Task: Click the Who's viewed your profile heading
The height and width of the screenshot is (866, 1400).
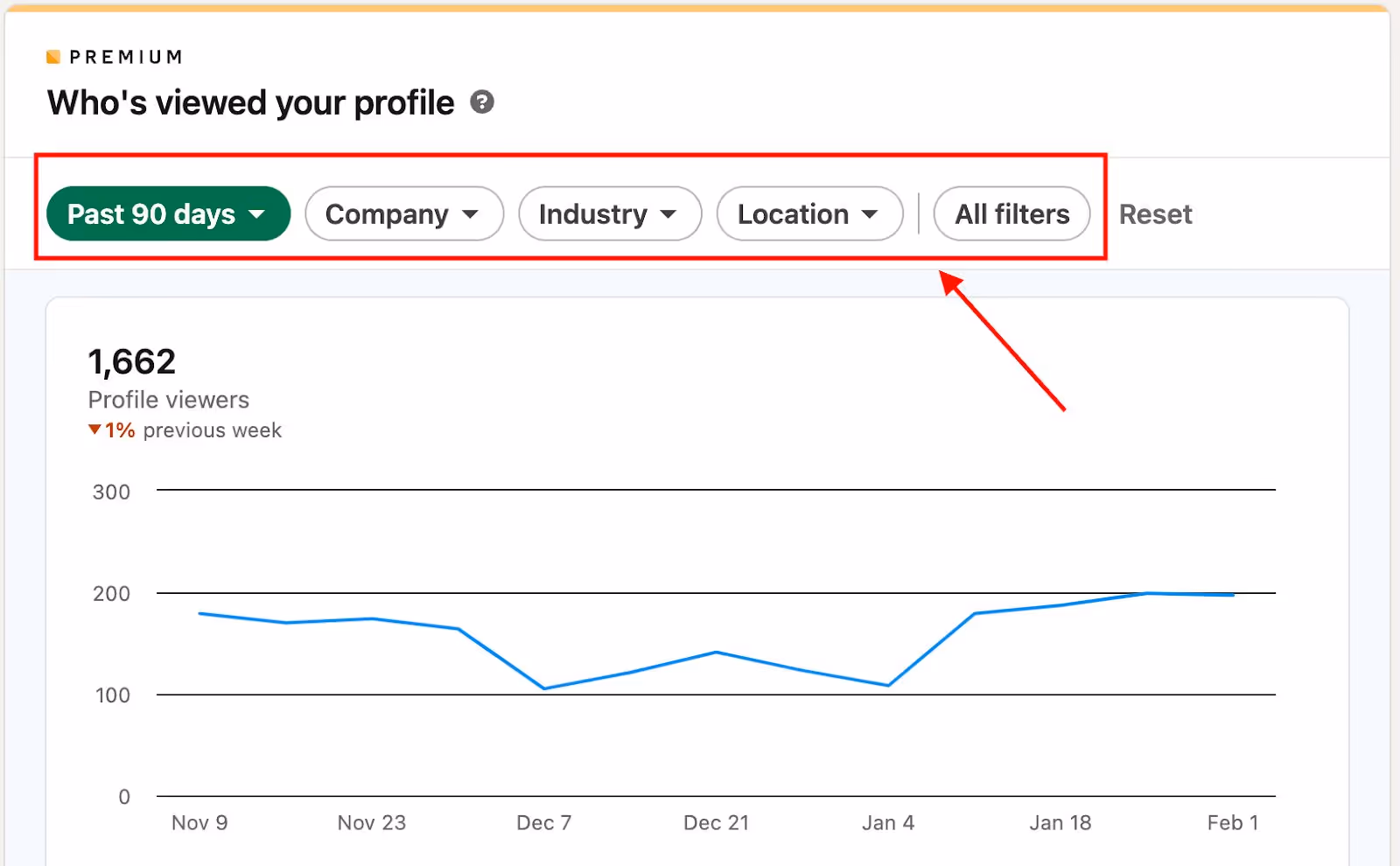Action: pyautogui.click(x=251, y=102)
